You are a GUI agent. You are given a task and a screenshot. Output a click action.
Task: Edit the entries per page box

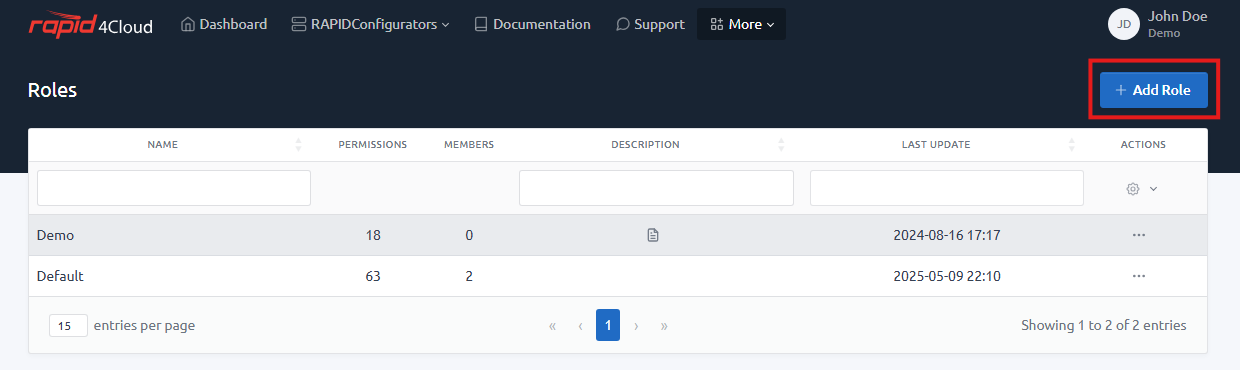tap(68, 325)
